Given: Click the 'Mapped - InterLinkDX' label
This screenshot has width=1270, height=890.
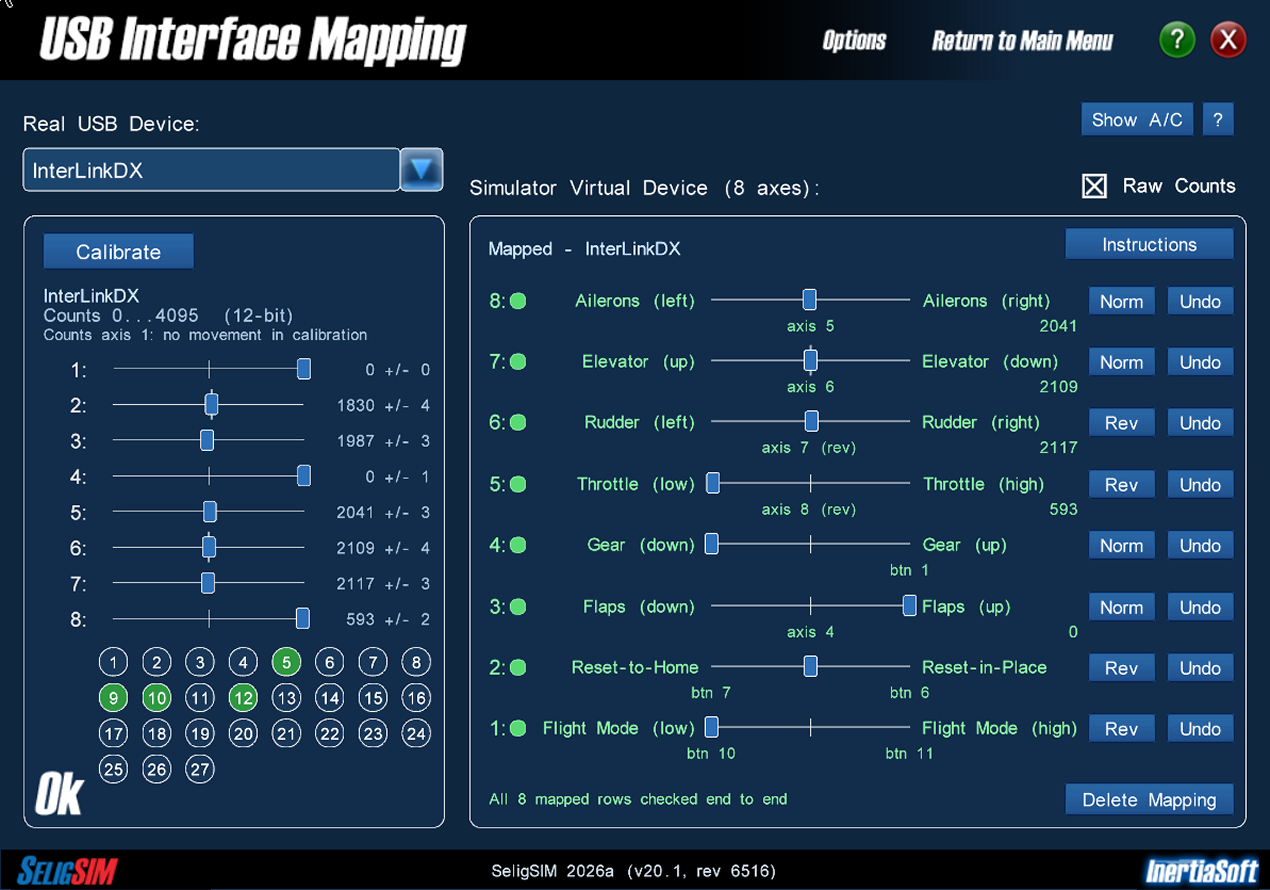Looking at the screenshot, I should (584, 249).
